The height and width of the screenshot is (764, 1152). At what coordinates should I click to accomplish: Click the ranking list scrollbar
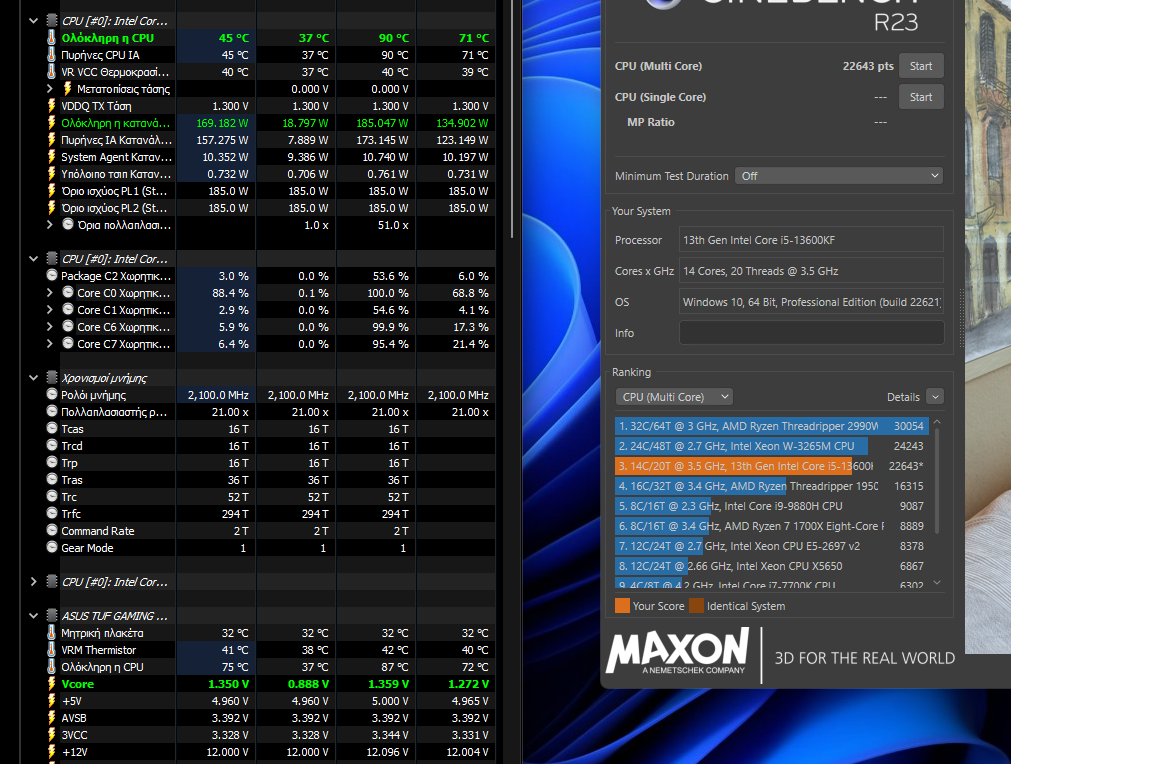[x=937, y=481]
